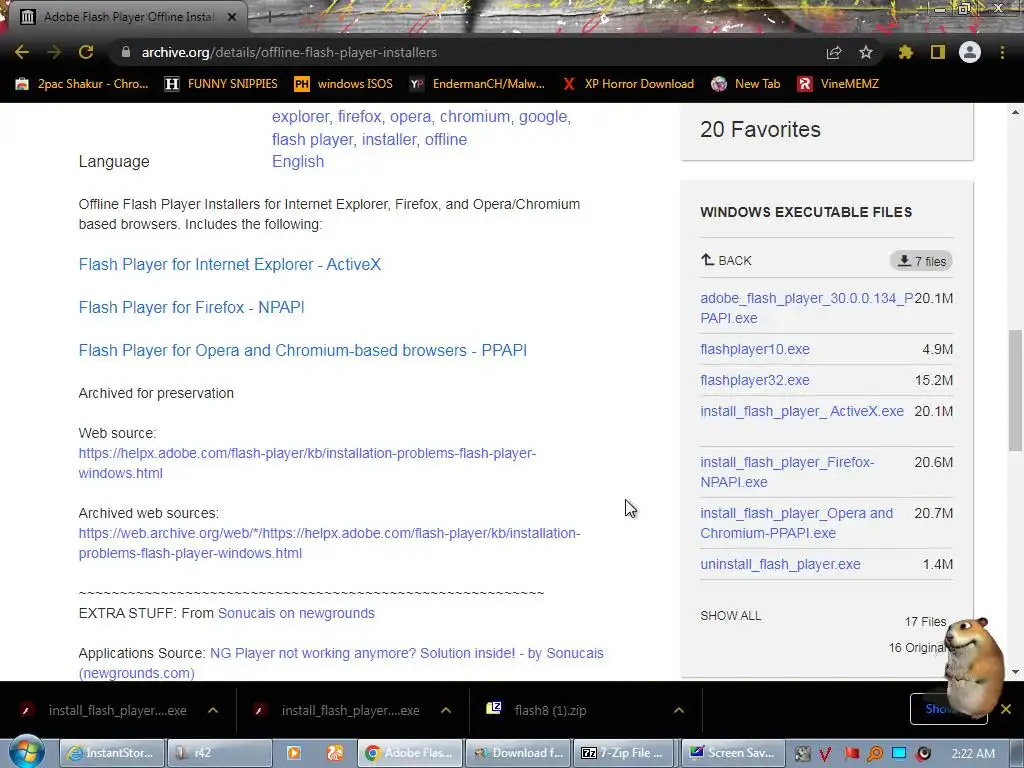Select the Adobe Flash Player Offline Installer tab

point(127,17)
